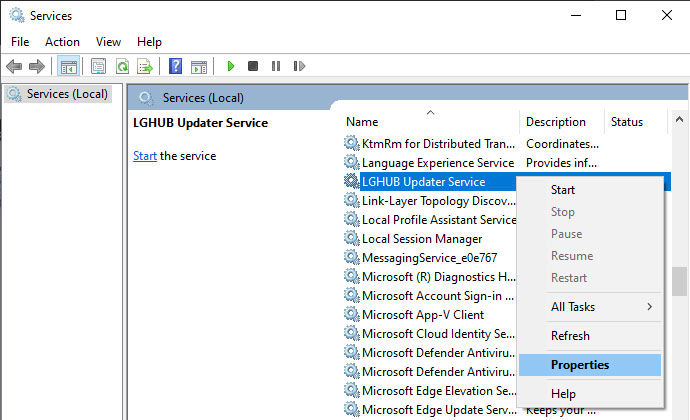Image resolution: width=690 pixels, height=420 pixels.
Task: Click the Forward arrow toolbar icon
Action: point(37,66)
